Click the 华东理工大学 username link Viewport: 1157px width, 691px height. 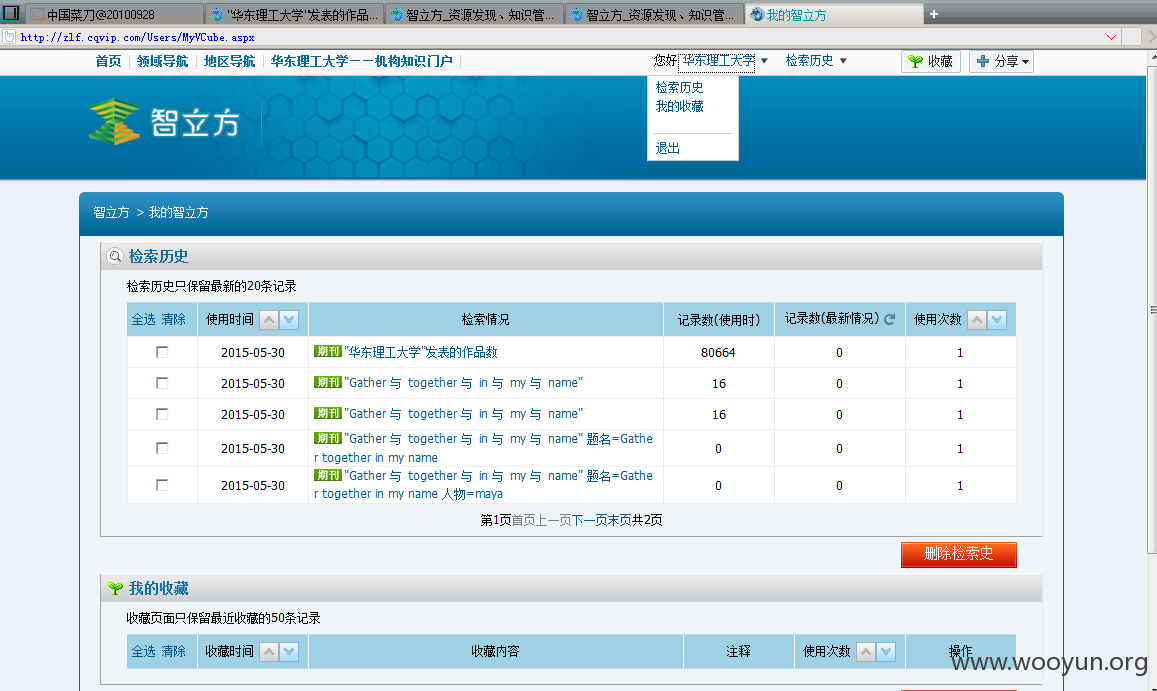[x=717, y=61]
